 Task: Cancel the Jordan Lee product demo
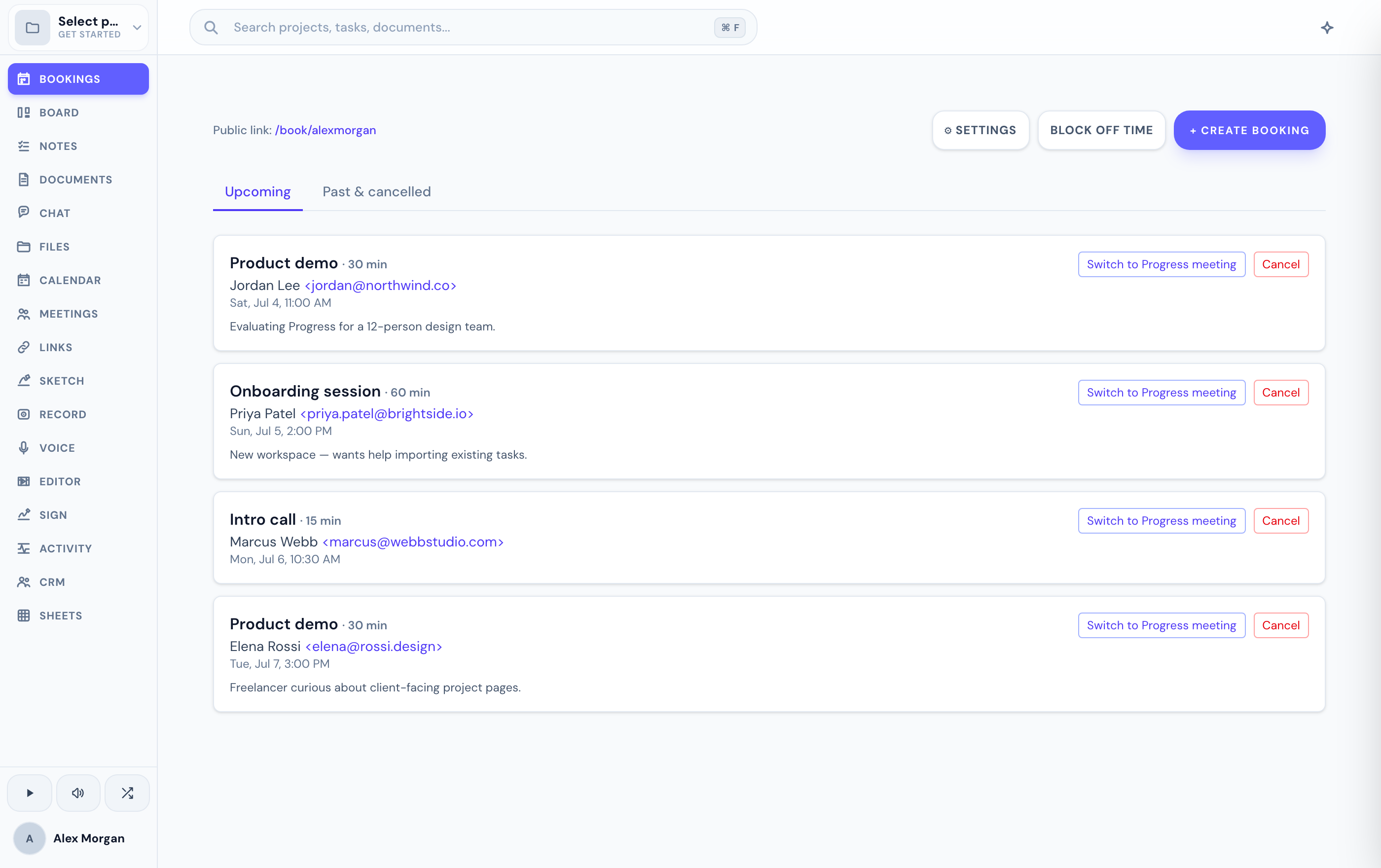[1281, 264]
